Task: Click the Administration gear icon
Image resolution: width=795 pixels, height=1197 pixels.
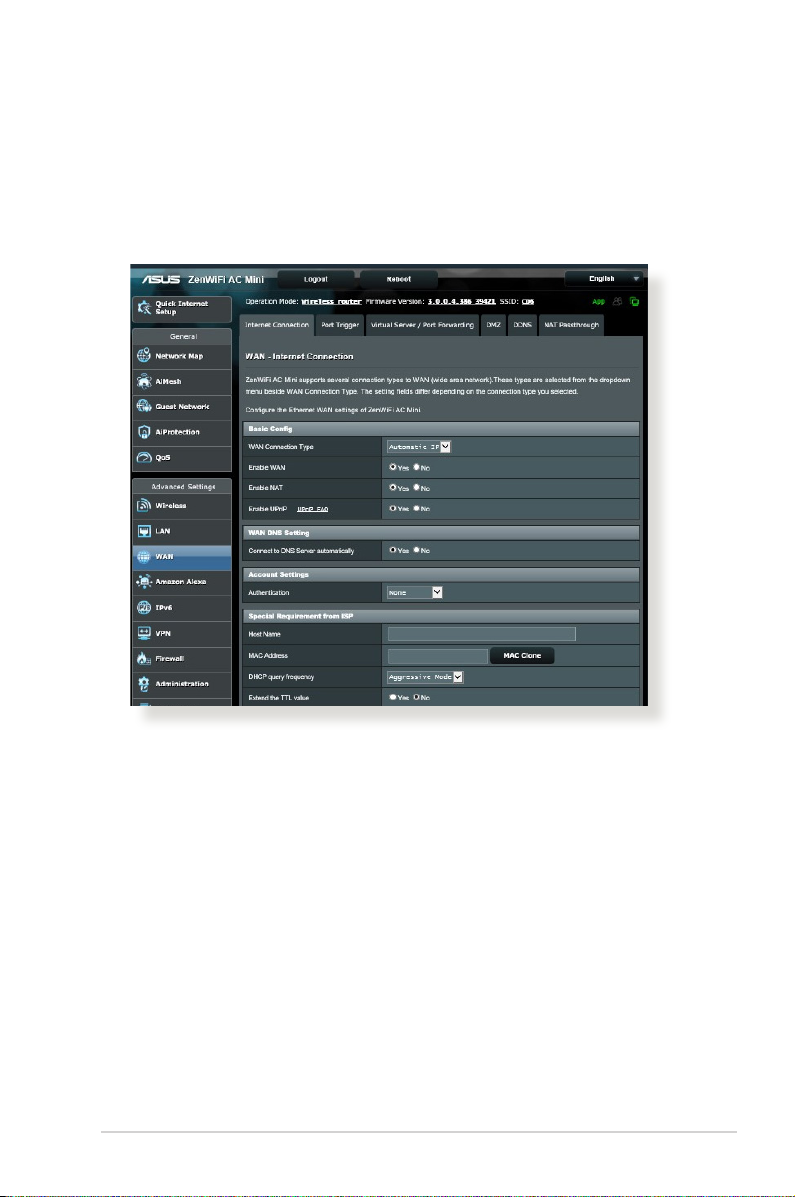Action: [144, 684]
